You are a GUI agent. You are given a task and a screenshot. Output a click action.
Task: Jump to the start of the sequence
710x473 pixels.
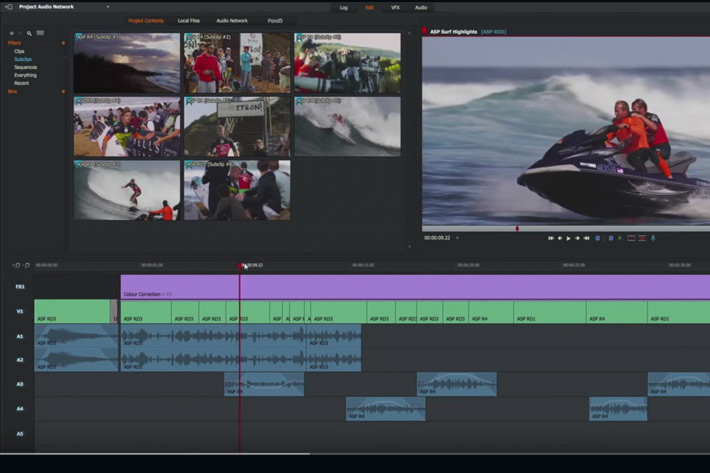[550, 238]
